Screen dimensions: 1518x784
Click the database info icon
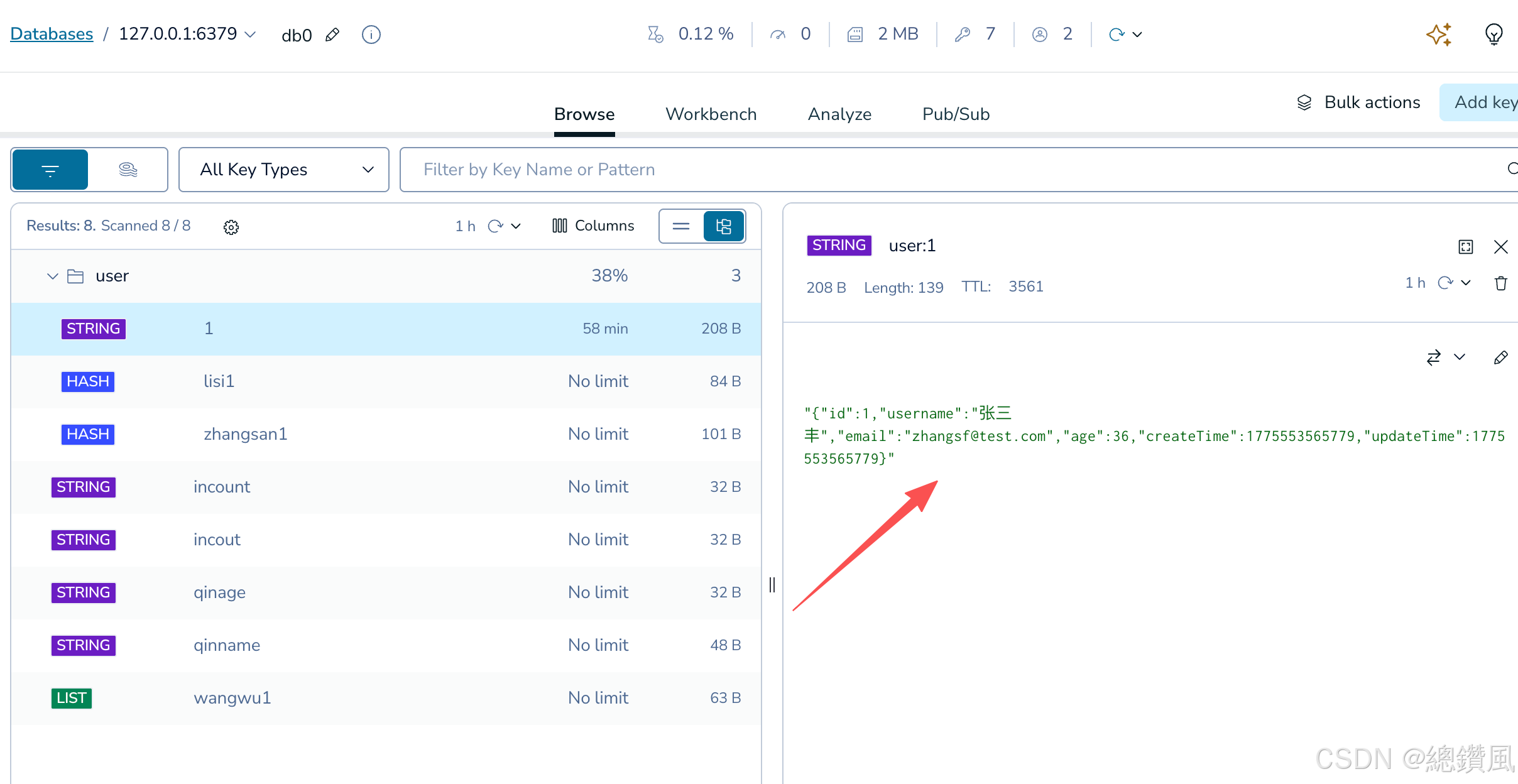click(371, 35)
